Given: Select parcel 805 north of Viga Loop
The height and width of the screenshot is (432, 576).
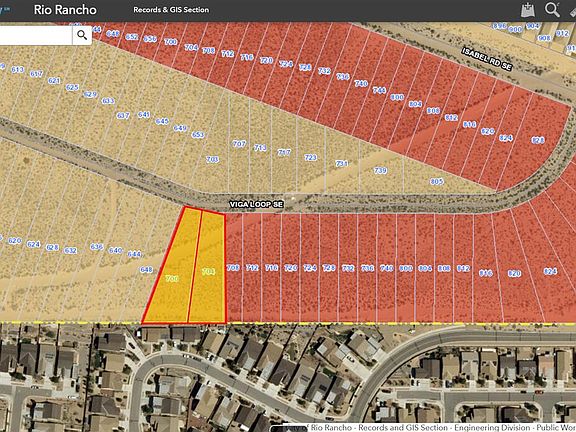Looking at the screenshot, I should [437, 181].
